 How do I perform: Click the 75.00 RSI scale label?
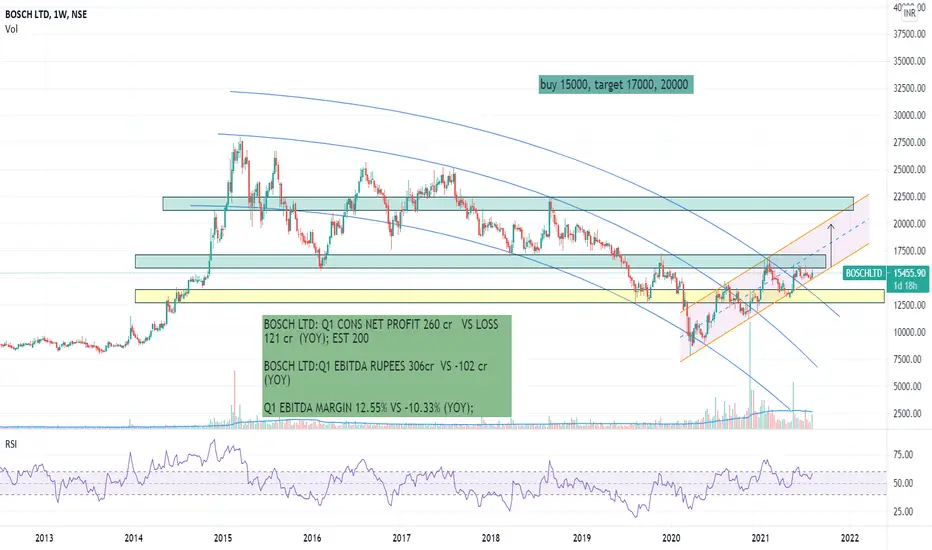(x=903, y=455)
